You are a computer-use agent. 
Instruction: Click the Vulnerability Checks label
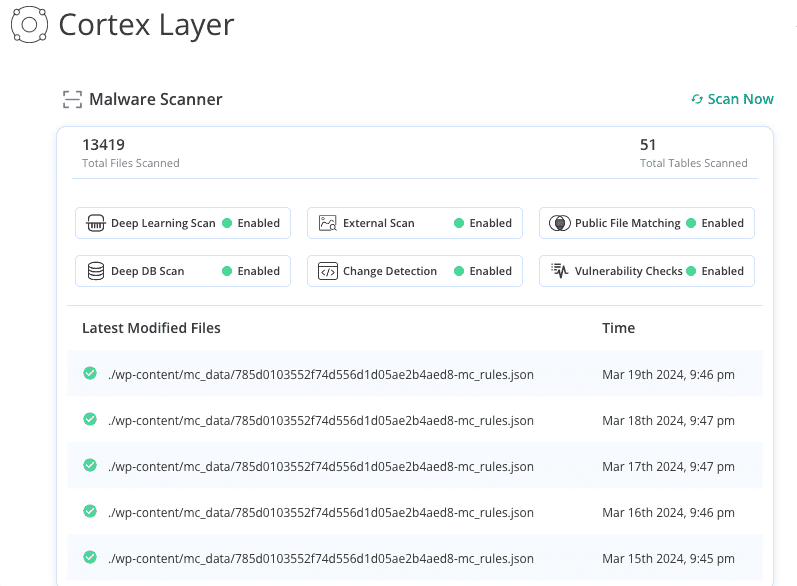(628, 271)
